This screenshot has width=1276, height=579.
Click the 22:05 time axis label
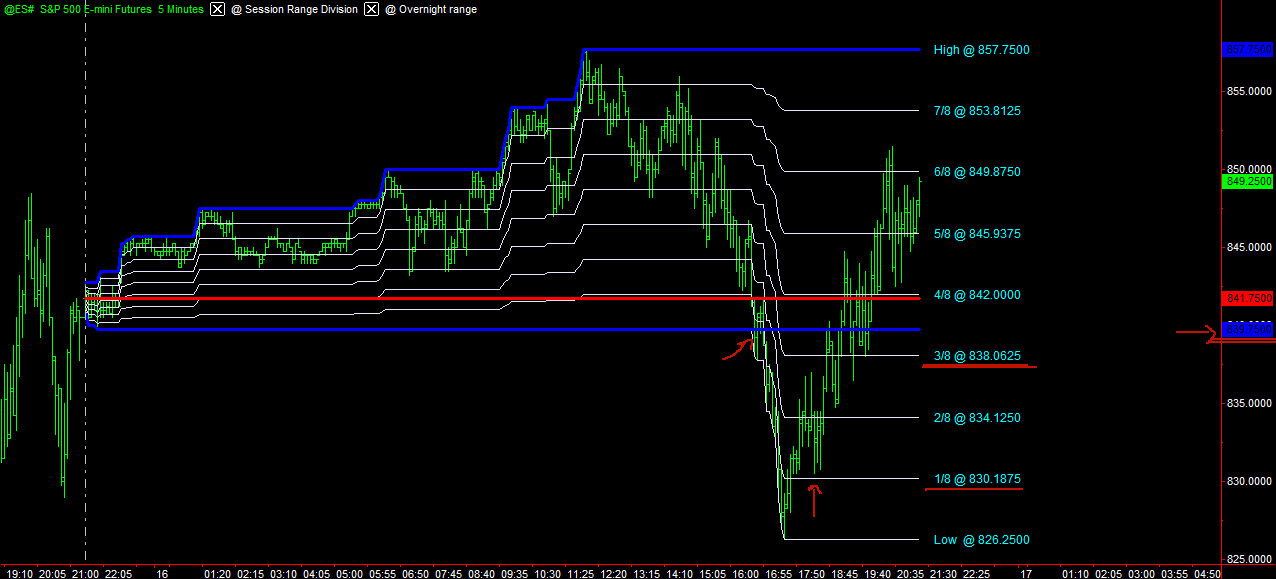click(119, 574)
